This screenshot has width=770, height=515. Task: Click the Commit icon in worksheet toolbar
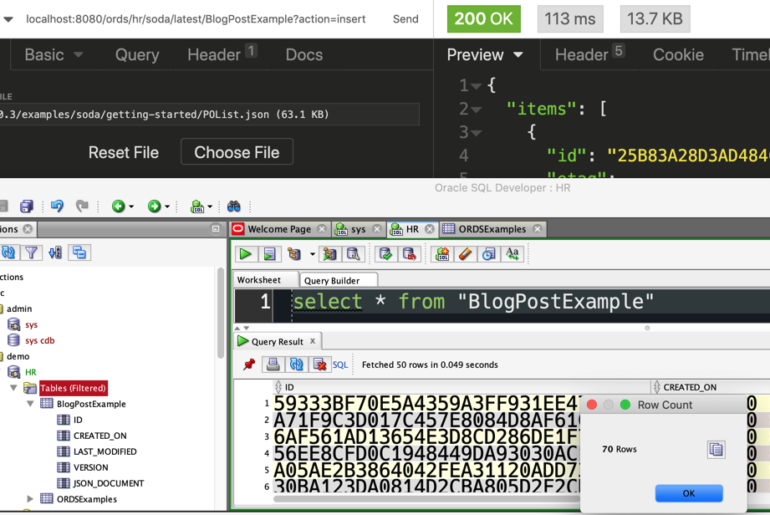click(x=385, y=254)
